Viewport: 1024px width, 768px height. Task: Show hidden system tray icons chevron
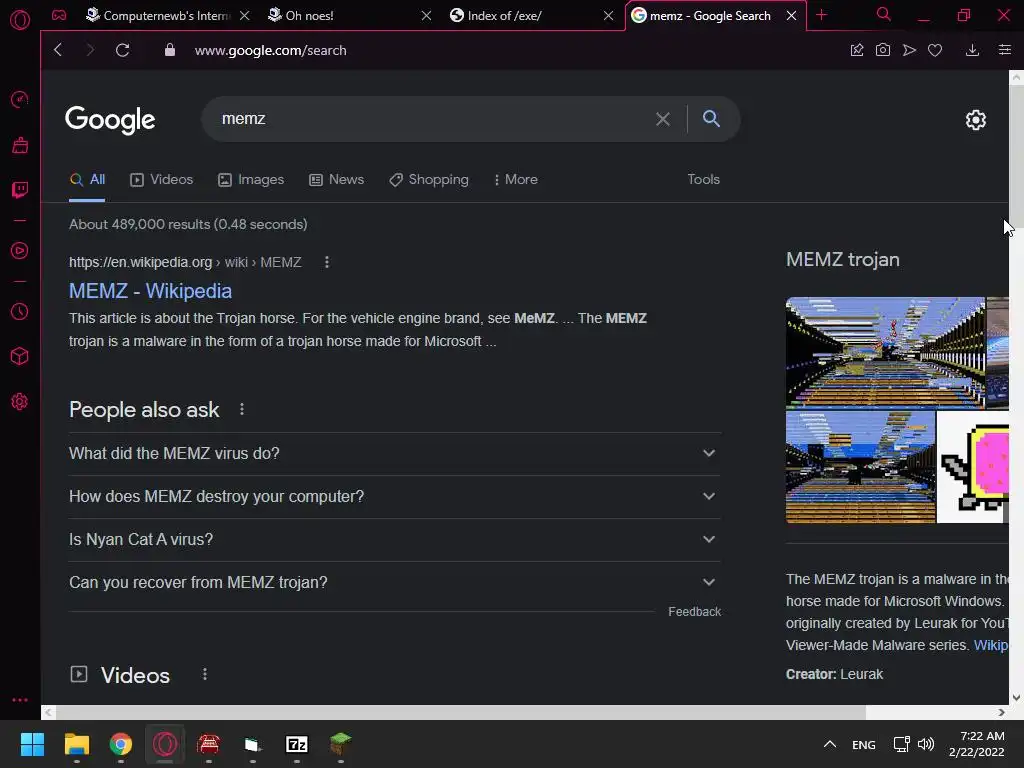point(829,744)
